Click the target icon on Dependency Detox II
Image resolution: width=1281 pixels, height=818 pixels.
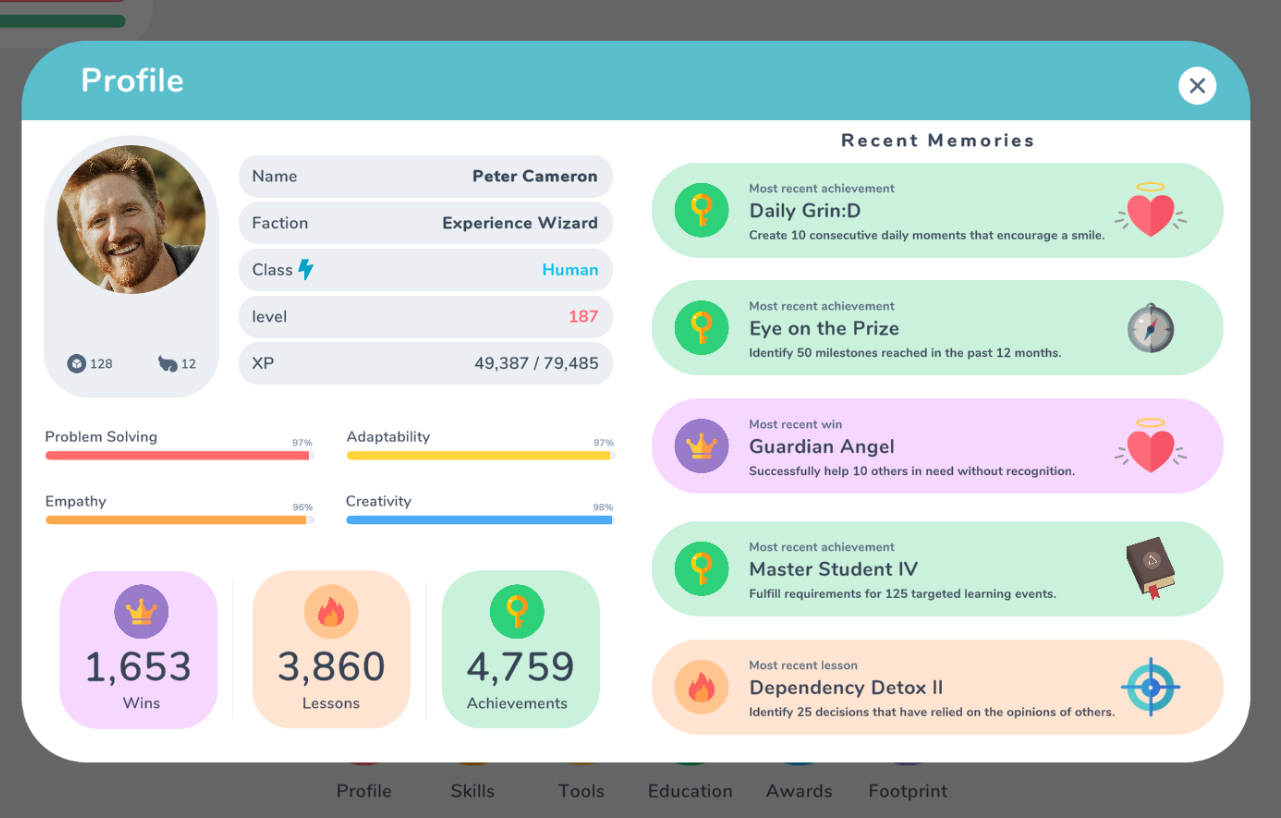[1152, 687]
